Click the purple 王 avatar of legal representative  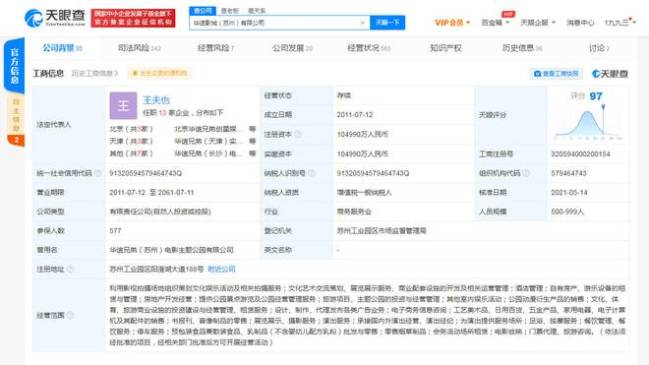(x=123, y=106)
